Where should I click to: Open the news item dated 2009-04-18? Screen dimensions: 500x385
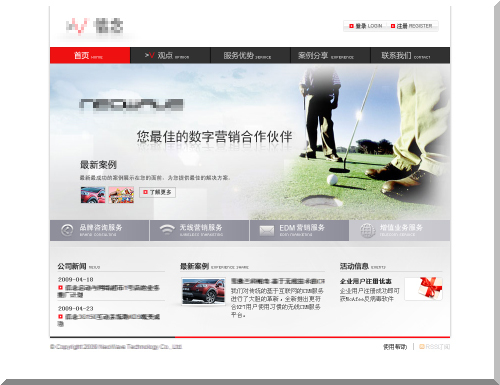click(109, 291)
